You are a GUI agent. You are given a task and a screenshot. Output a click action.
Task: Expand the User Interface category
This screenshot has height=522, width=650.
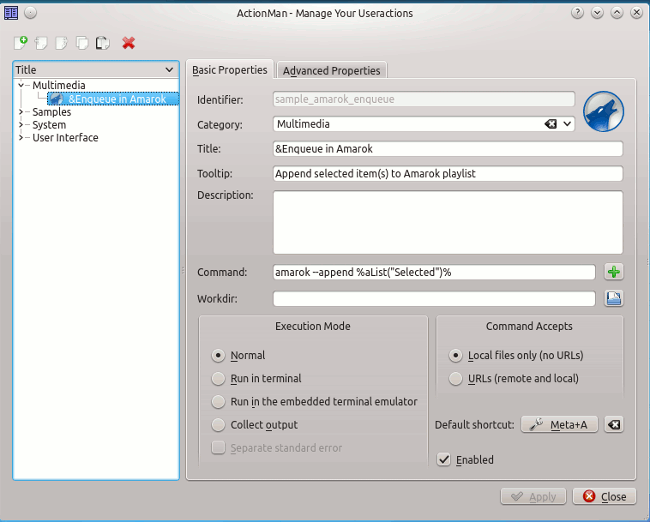point(21,138)
